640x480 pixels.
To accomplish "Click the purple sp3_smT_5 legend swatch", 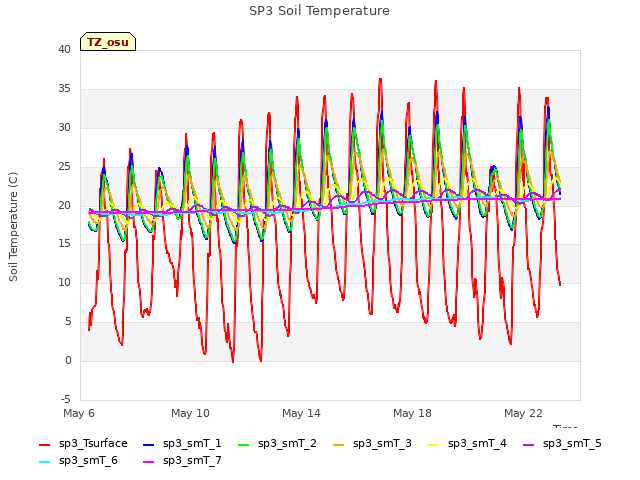I will (x=529, y=444).
